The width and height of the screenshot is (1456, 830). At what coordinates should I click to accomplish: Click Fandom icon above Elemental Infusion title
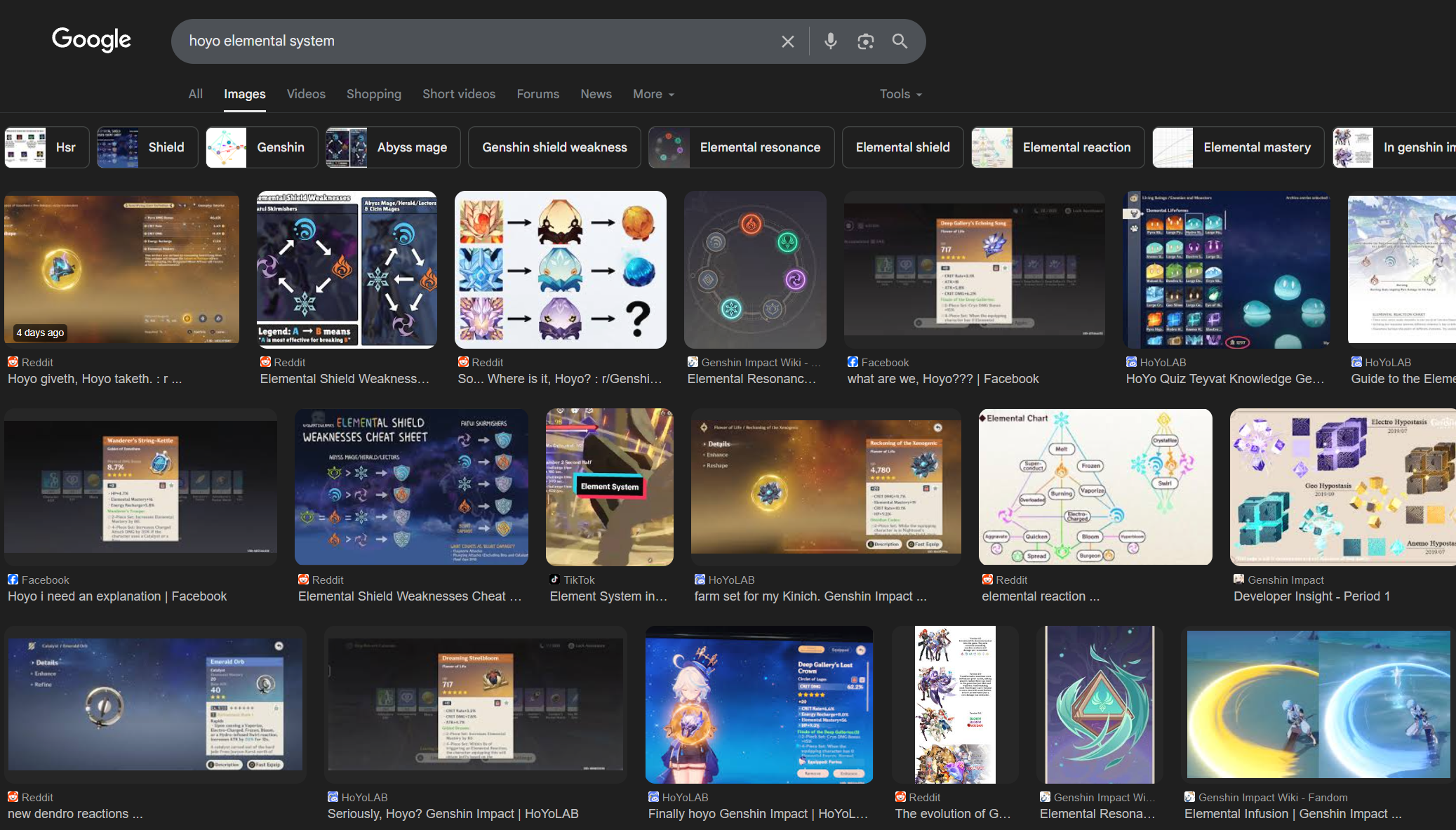1189,797
